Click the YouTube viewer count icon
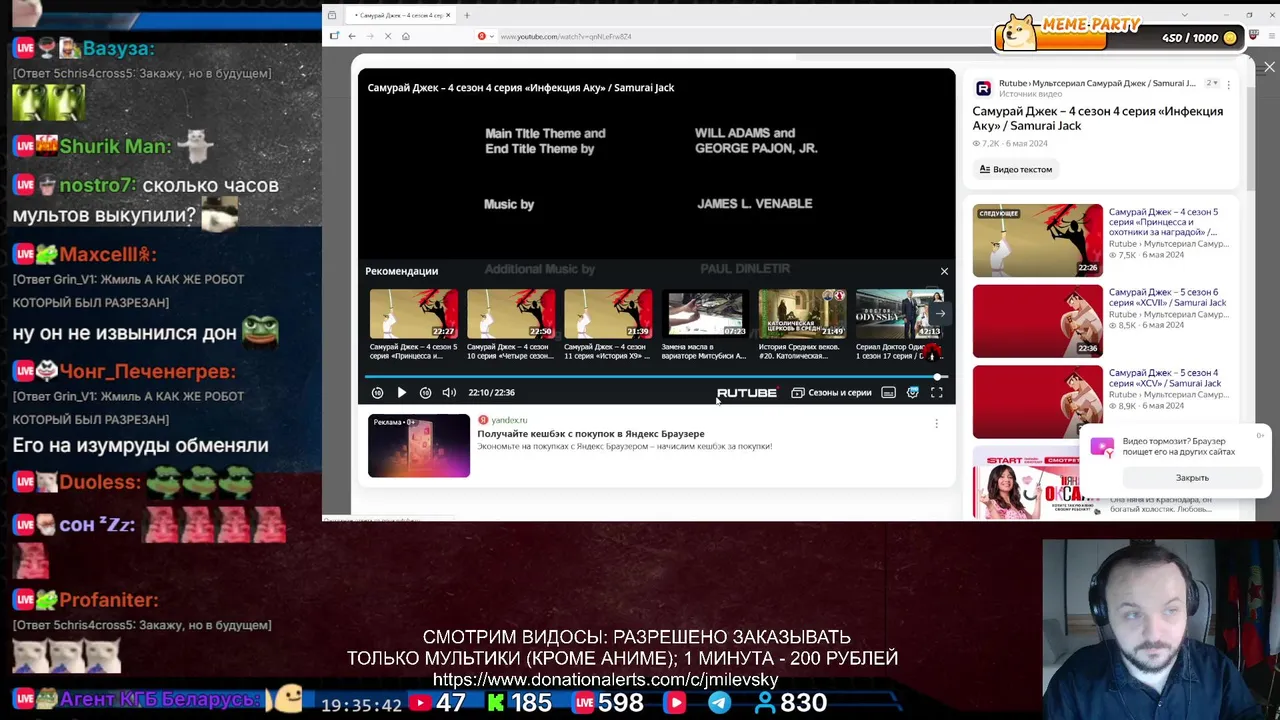 coord(420,703)
